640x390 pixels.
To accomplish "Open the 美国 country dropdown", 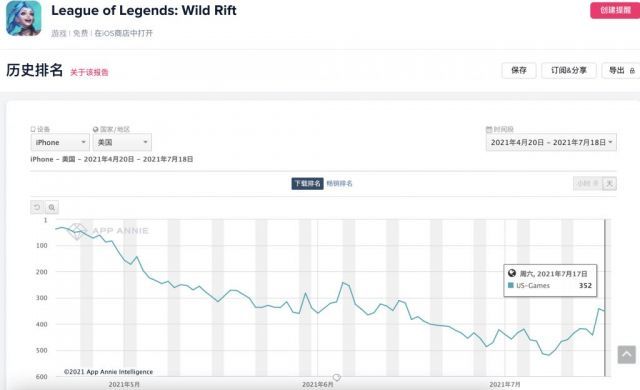I will point(122,142).
